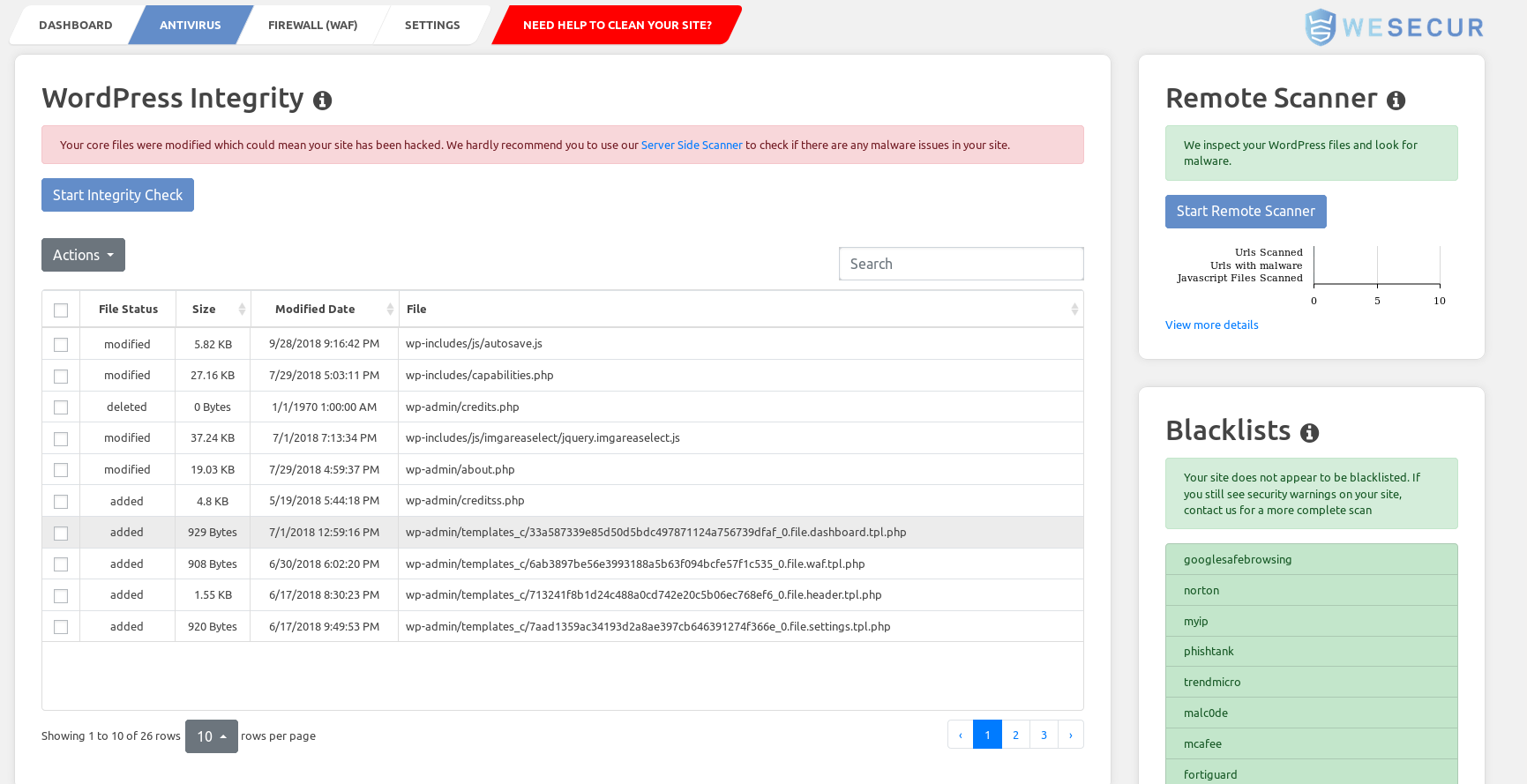Click file name wp-admin/credits.php
The image size is (1527, 784).
(462, 407)
